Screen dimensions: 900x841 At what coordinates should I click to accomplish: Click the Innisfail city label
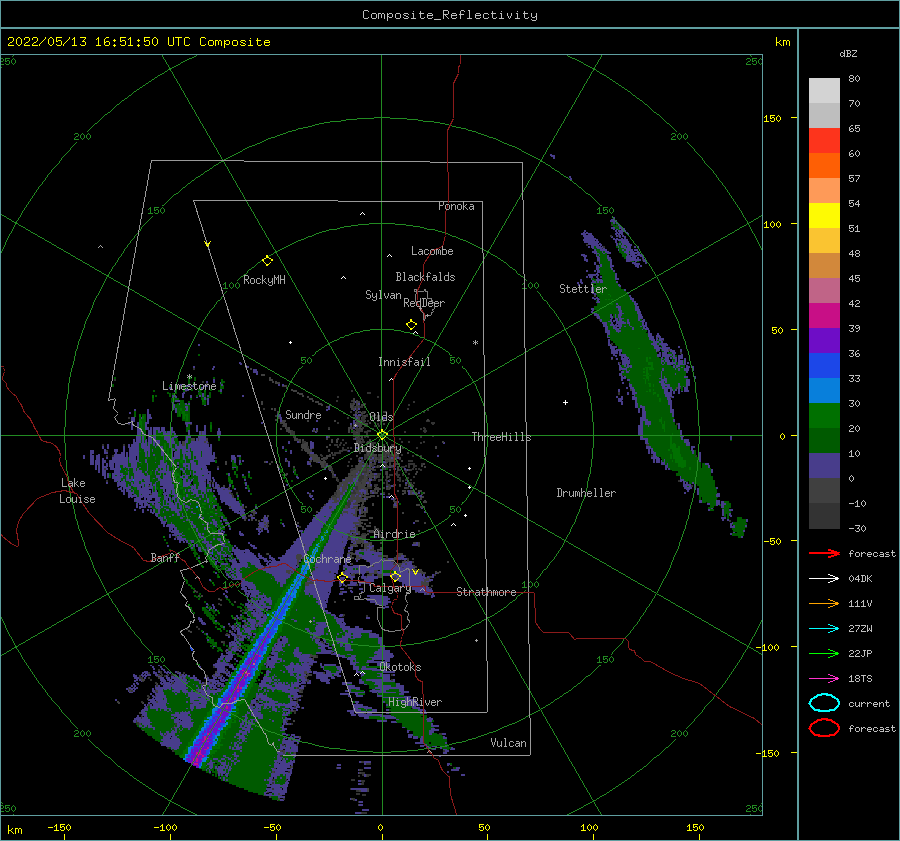pos(404,362)
